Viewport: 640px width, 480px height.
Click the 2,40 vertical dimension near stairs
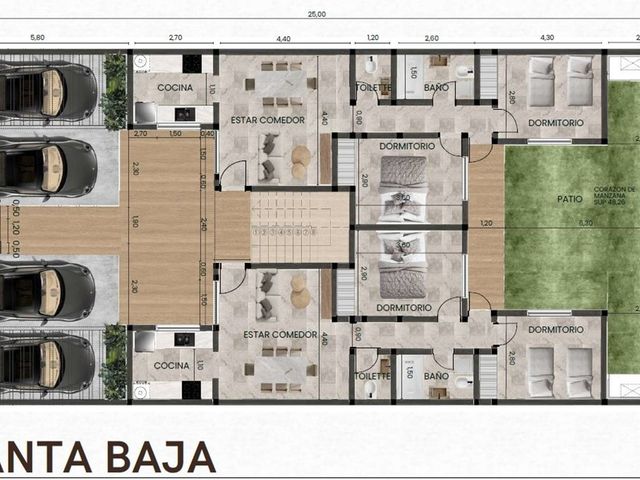(203, 224)
